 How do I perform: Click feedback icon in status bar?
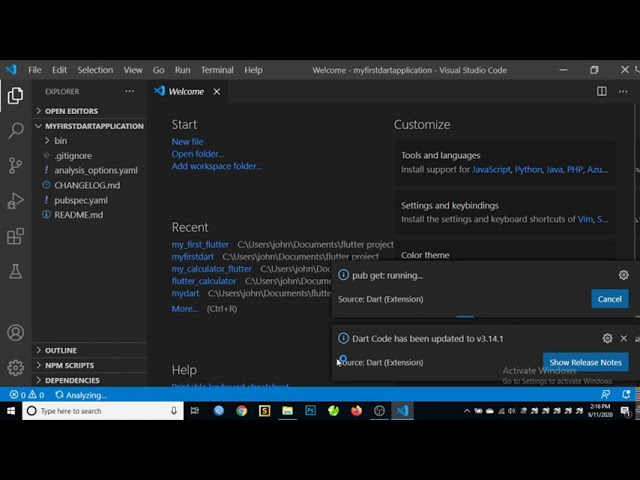pyautogui.click(x=605, y=394)
